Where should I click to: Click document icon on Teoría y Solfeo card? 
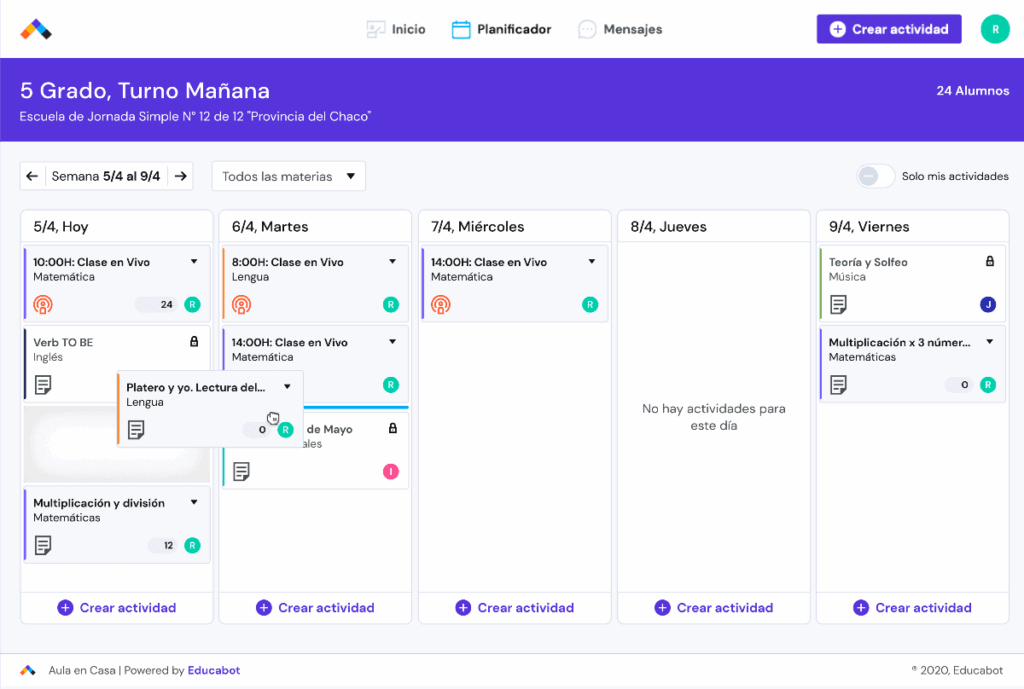[x=839, y=305]
